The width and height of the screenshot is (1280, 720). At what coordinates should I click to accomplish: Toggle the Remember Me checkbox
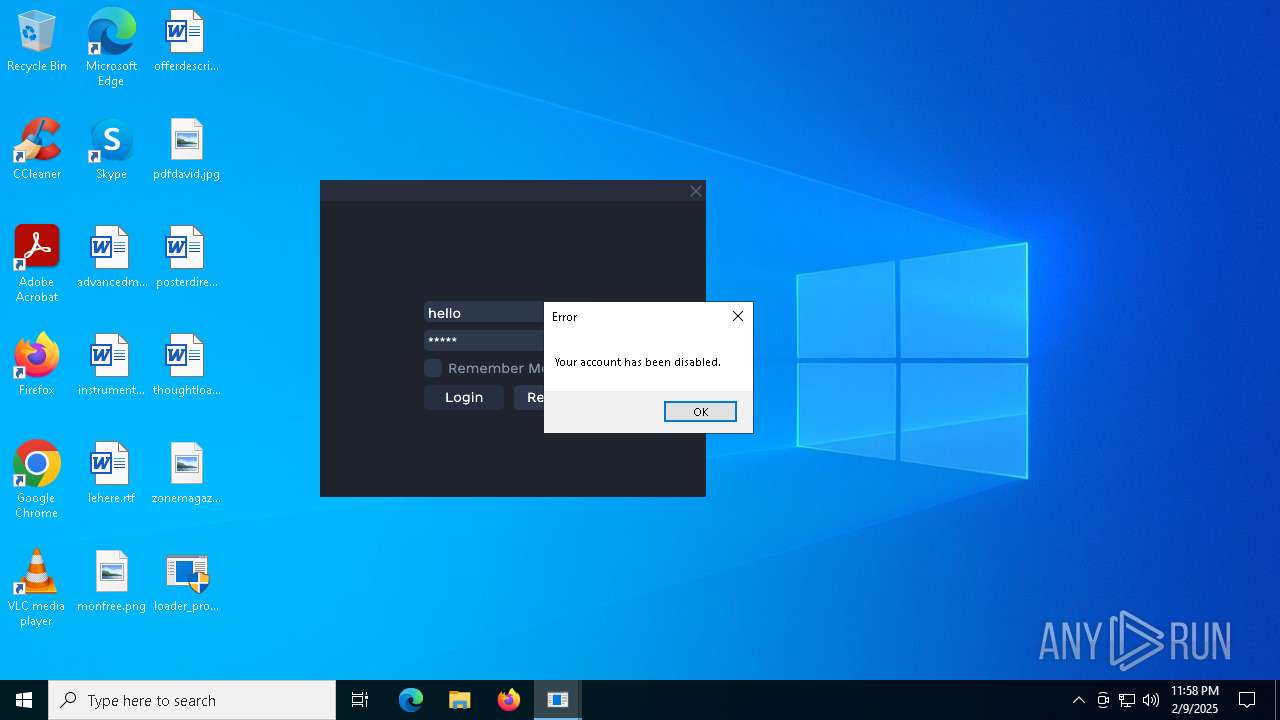pos(433,368)
